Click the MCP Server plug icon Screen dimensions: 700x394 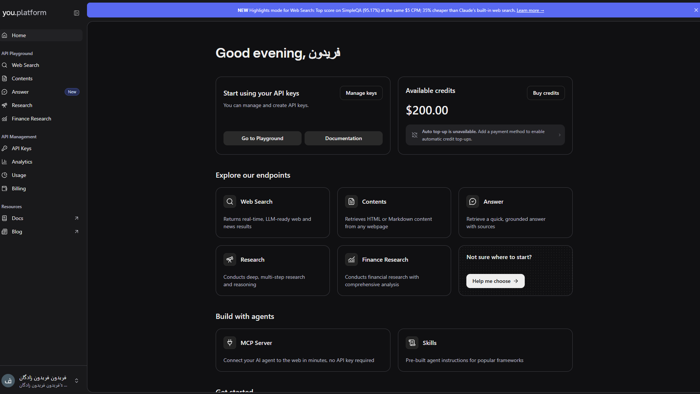pos(229,343)
